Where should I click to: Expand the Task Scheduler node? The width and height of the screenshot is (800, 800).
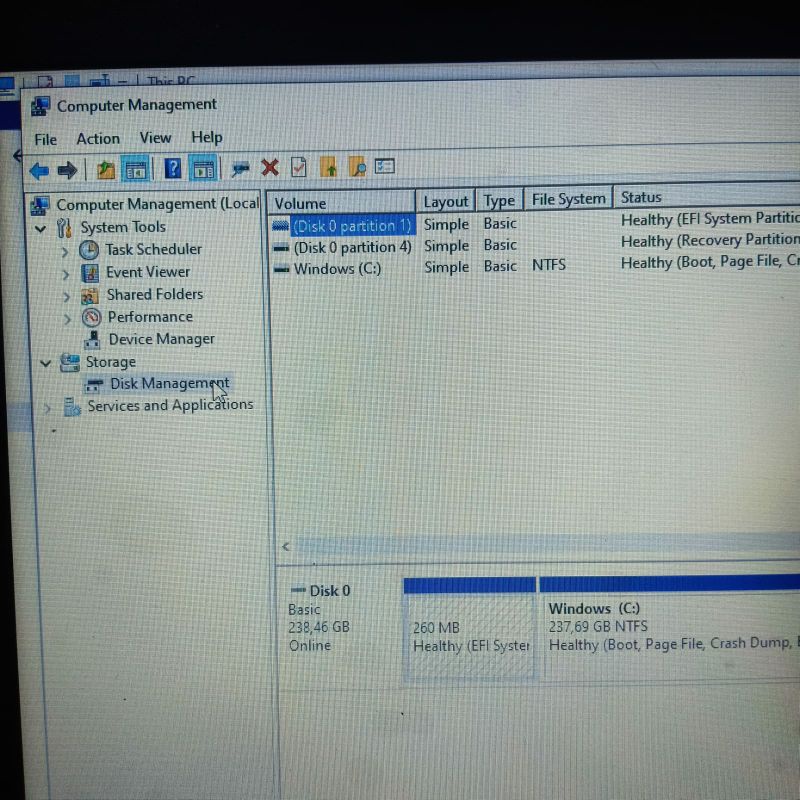(x=65, y=252)
